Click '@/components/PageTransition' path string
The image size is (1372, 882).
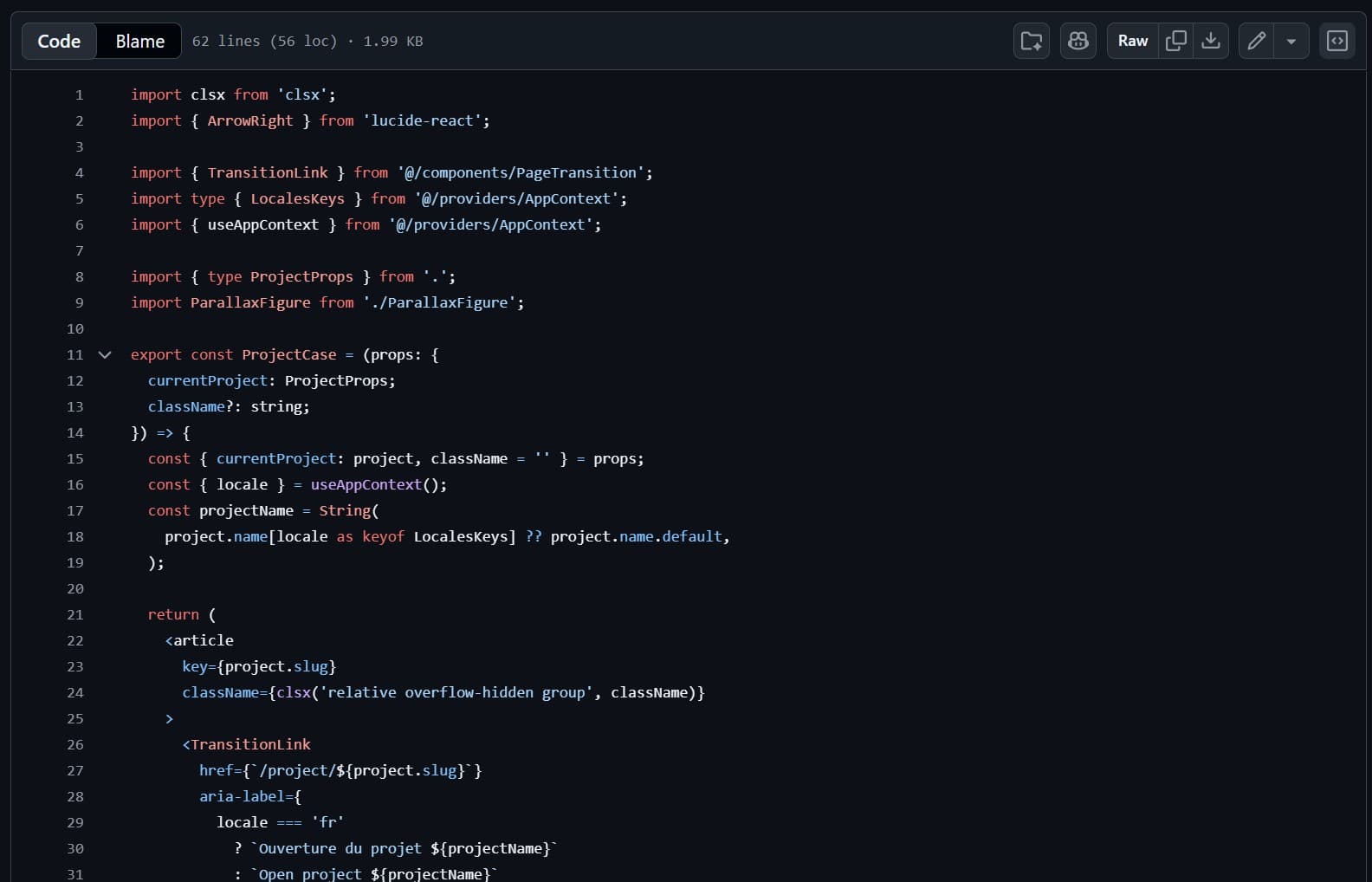(521, 172)
